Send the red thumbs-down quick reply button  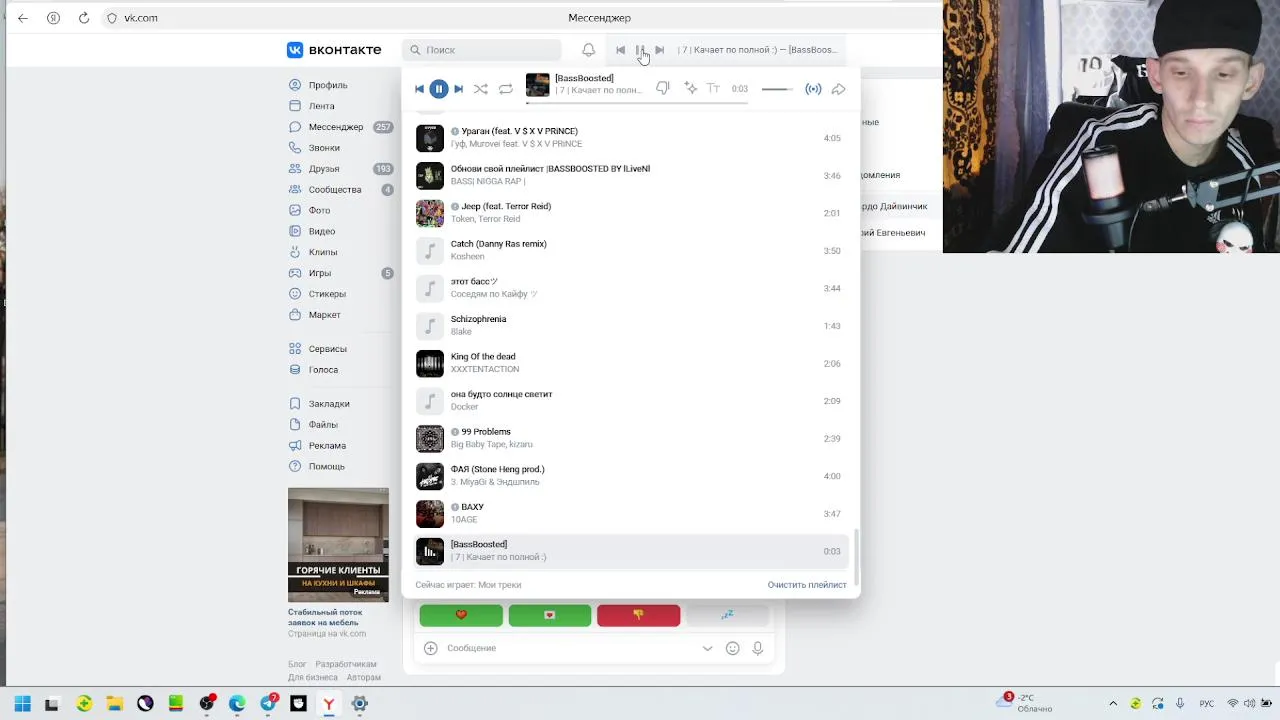coord(638,615)
